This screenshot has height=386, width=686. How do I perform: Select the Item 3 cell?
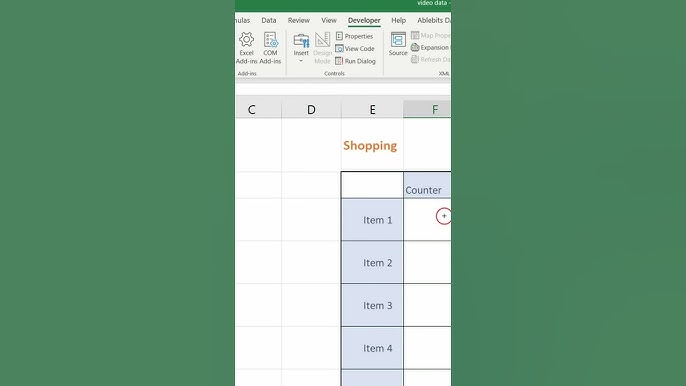[x=372, y=305]
